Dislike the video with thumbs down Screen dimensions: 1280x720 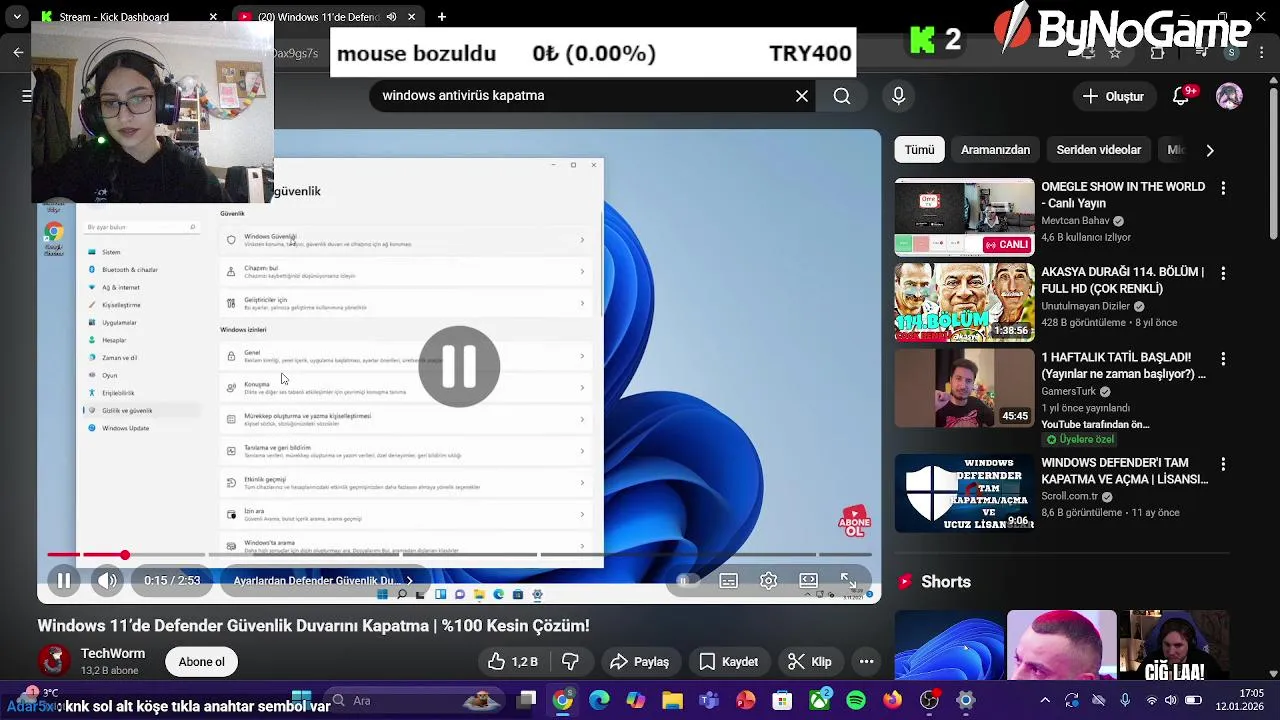[571, 662]
